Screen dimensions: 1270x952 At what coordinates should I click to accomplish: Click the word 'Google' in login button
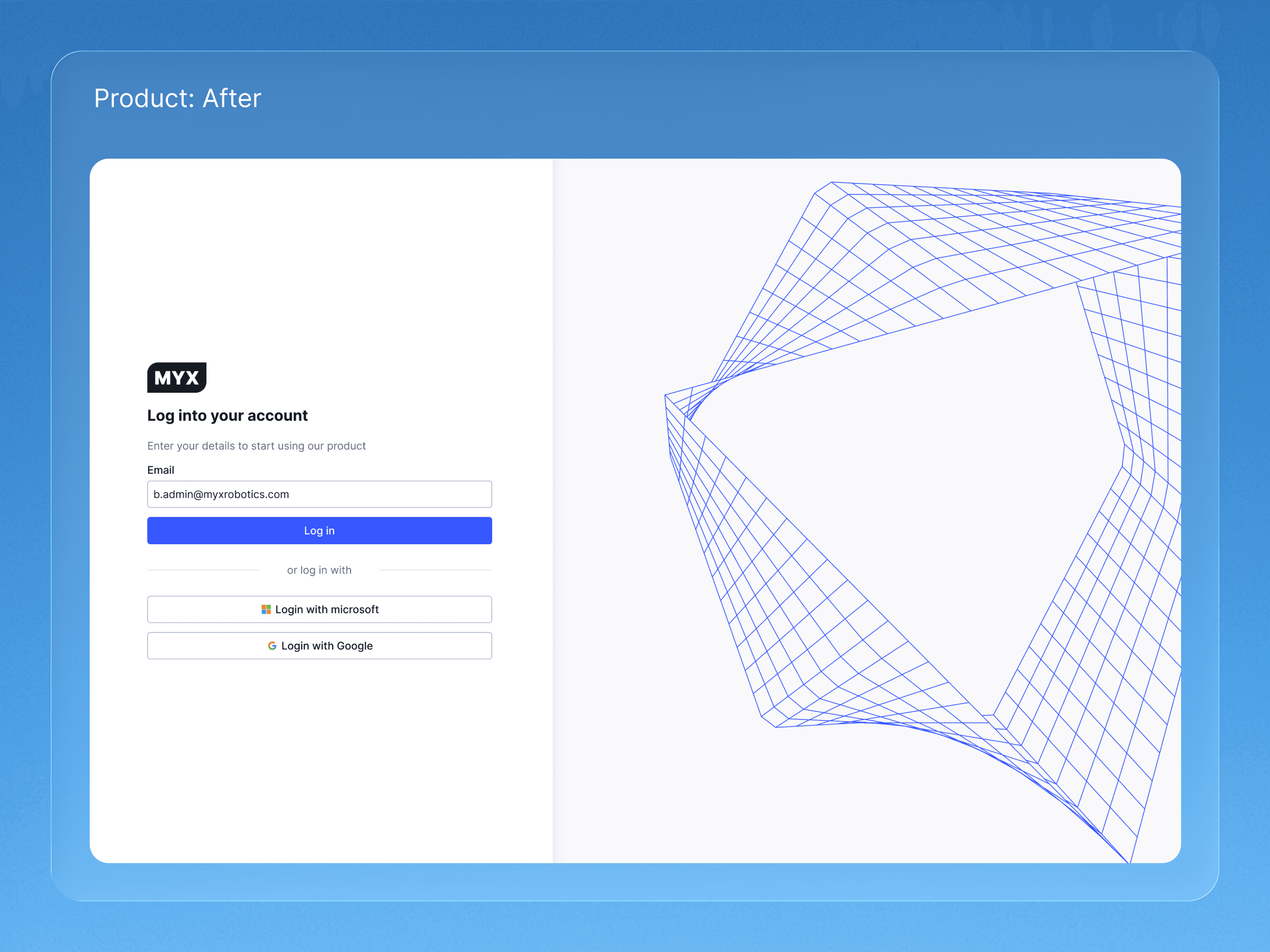coord(354,646)
